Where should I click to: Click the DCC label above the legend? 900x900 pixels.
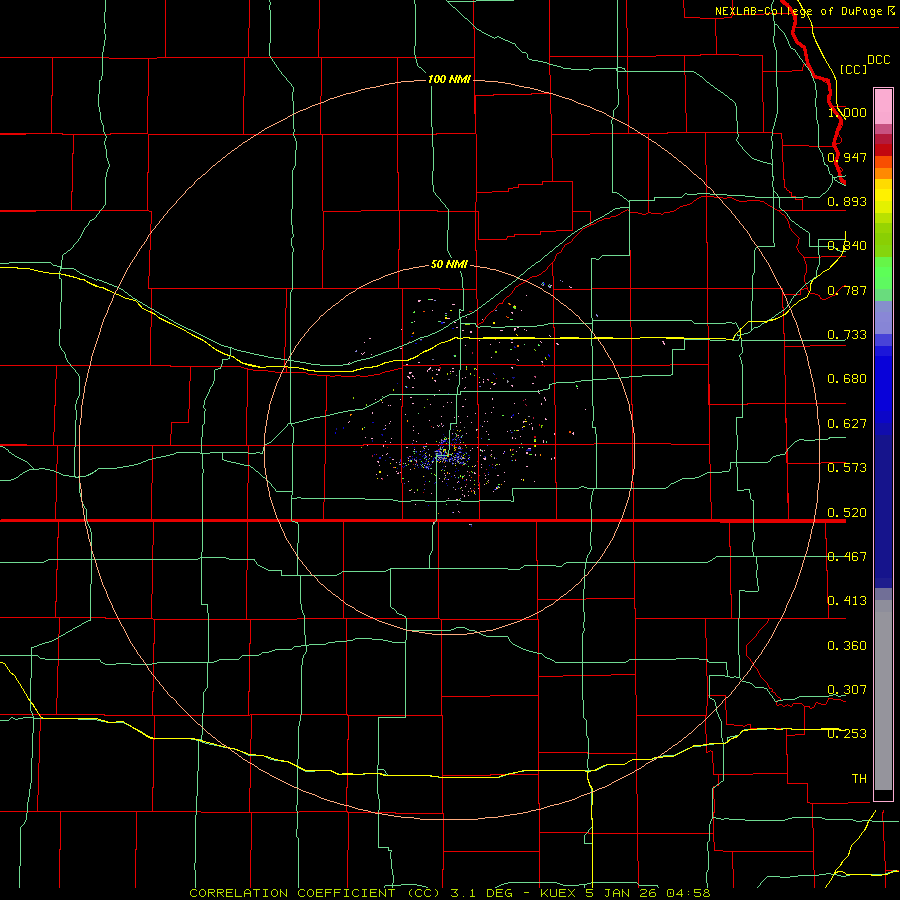click(x=878, y=59)
